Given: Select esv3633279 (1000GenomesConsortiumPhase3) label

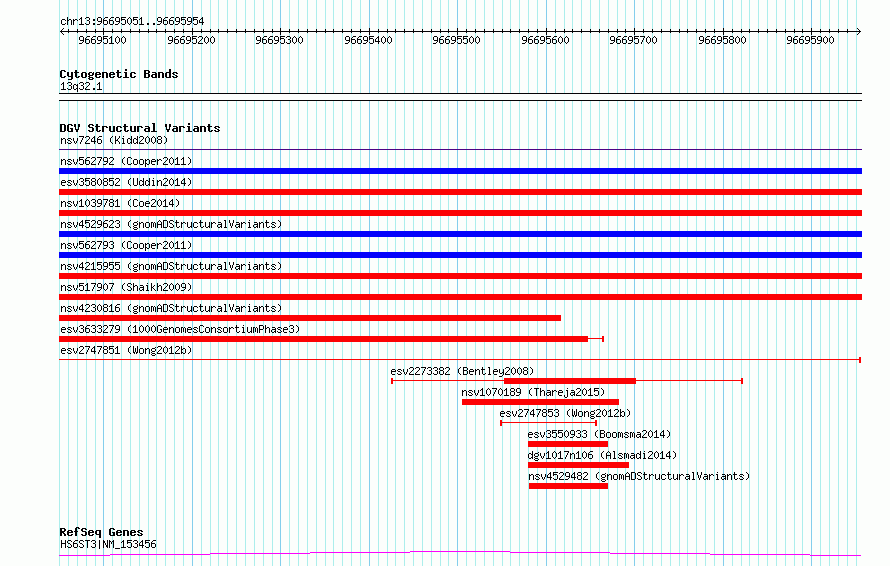Looking at the screenshot, I should [x=180, y=329].
